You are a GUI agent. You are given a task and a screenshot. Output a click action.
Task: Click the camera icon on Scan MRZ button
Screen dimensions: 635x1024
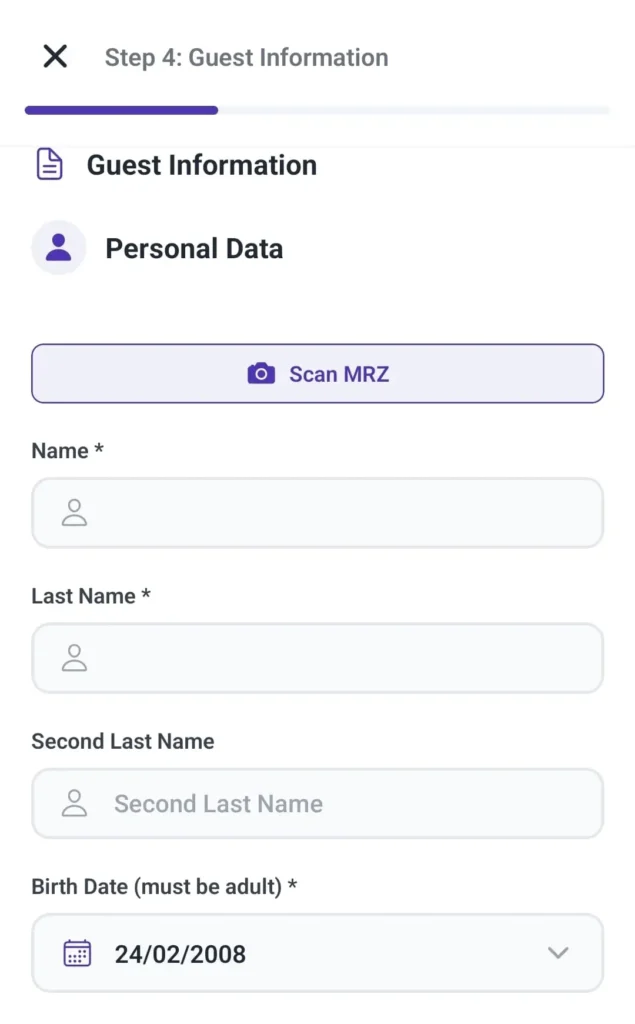coord(261,373)
